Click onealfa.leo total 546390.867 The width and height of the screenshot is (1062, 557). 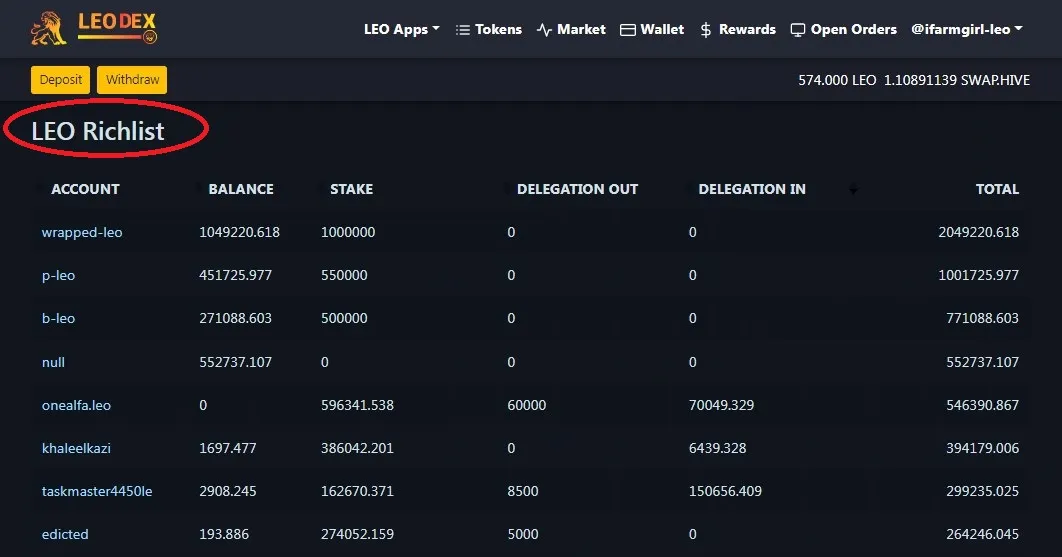(x=982, y=405)
